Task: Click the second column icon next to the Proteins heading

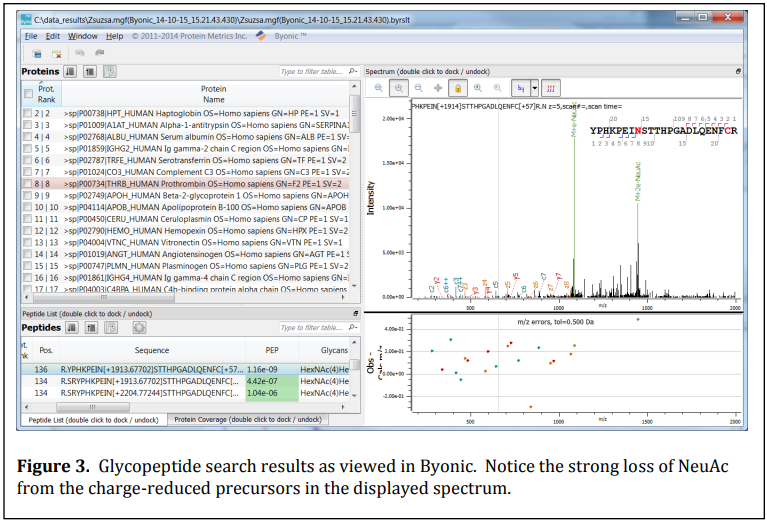Action: pyautogui.click(x=90, y=71)
